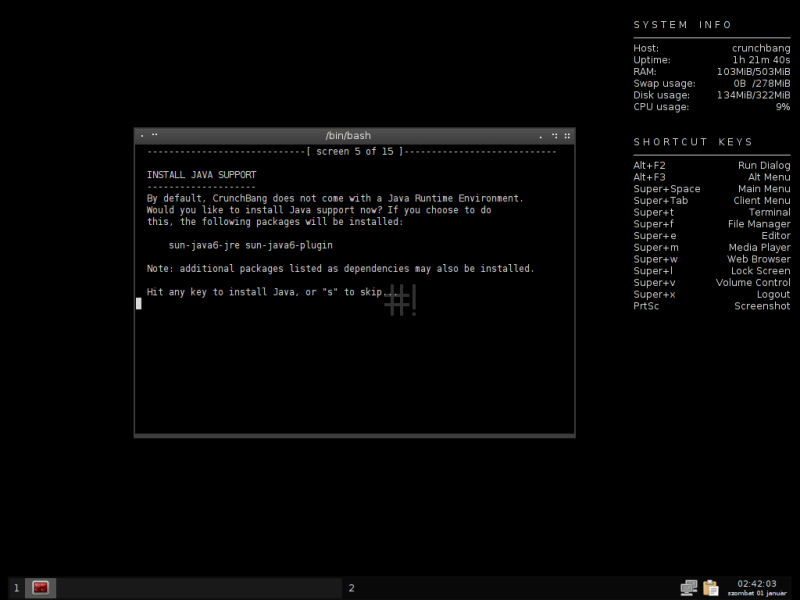Viewport: 800px width, 600px height.
Task: Click the "Run Dialog" shortcut description
Action: pos(764,165)
